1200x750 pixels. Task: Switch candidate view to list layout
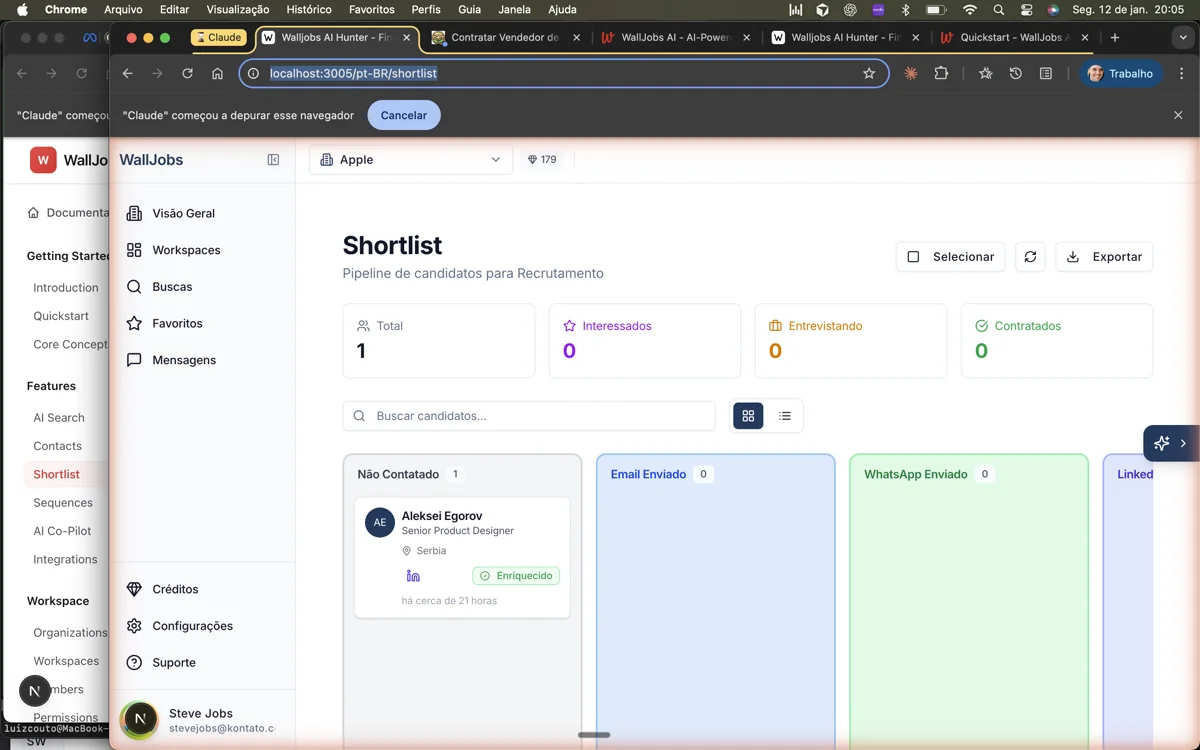[786, 415]
